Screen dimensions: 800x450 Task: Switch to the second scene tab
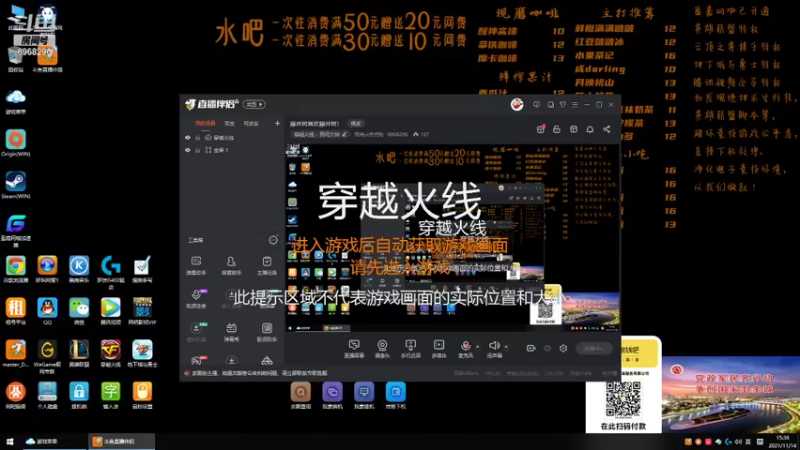(230, 123)
